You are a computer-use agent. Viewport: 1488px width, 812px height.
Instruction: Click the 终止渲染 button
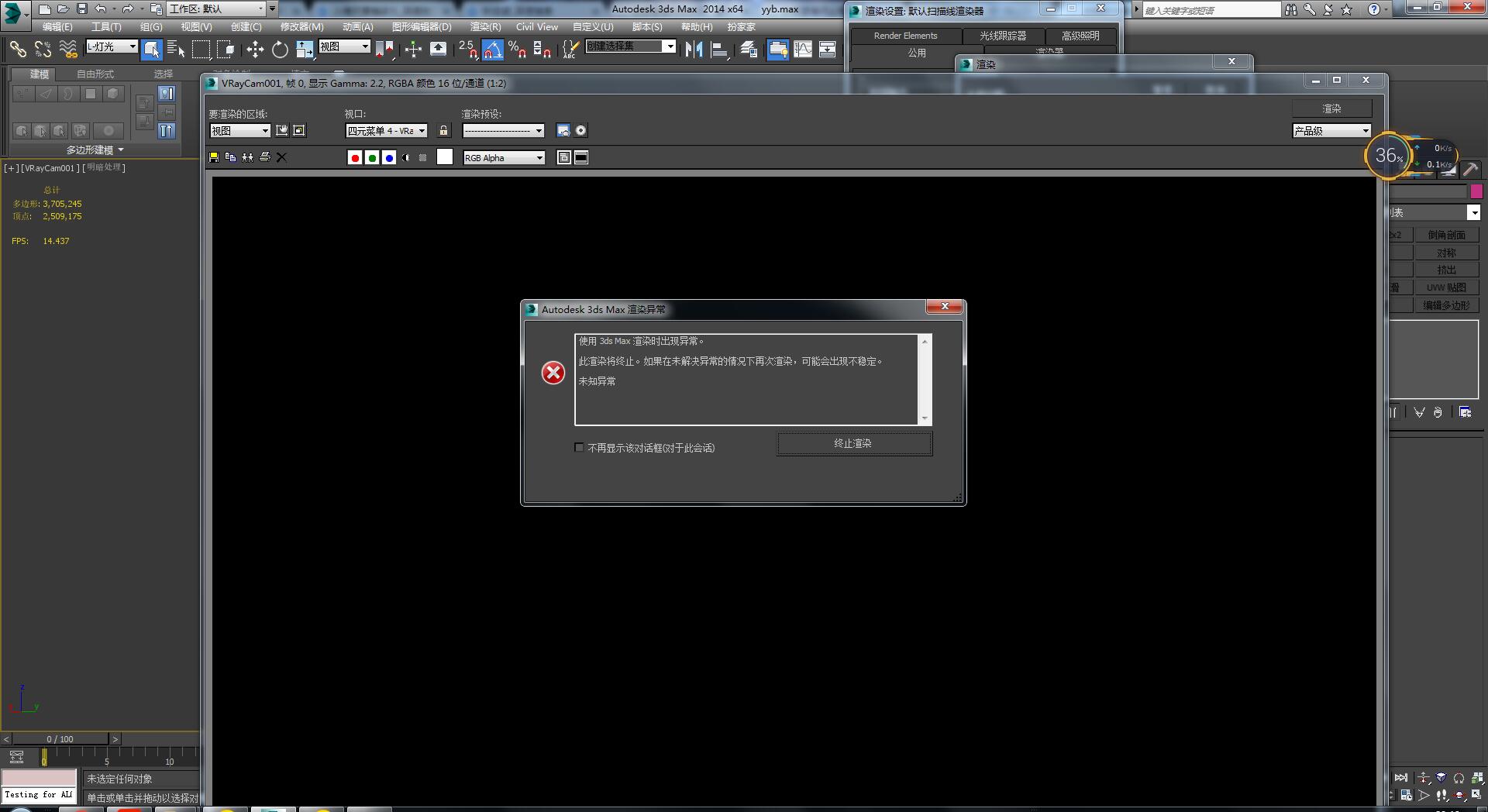[x=854, y=443]
